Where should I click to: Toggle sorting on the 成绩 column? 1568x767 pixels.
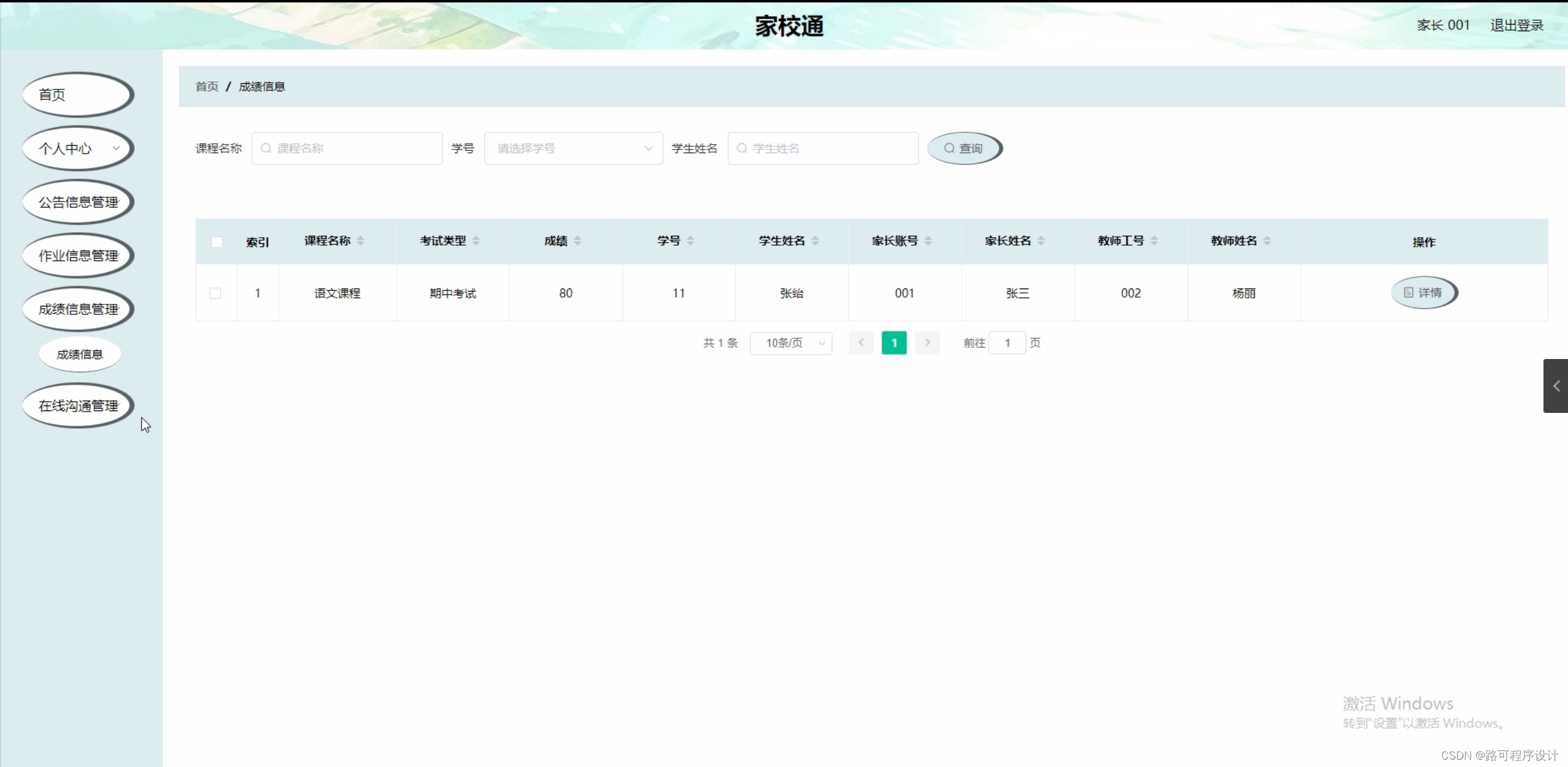pyautogui.click(x=577, y=240)
